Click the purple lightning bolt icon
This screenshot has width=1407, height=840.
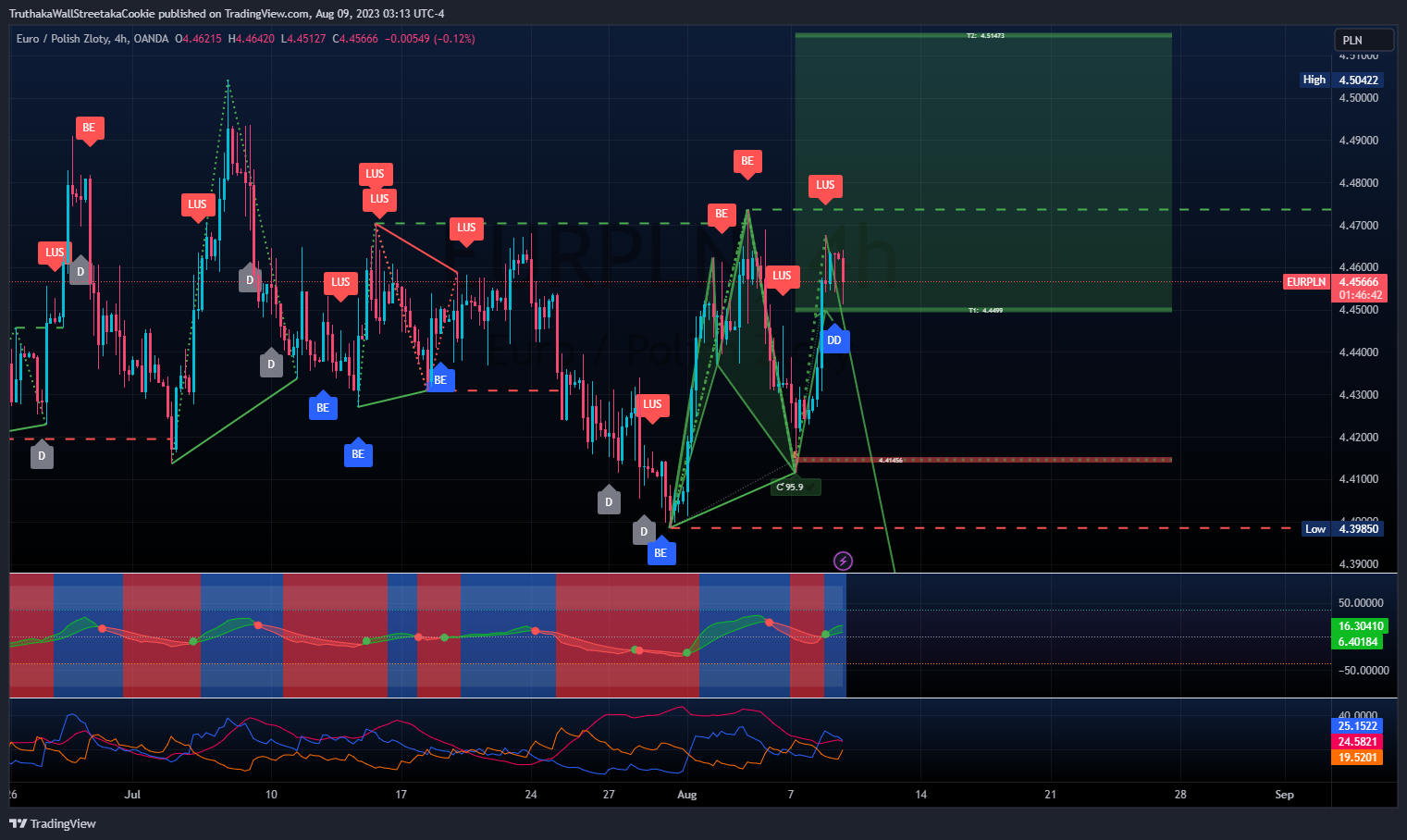click(x=843, y=561)
